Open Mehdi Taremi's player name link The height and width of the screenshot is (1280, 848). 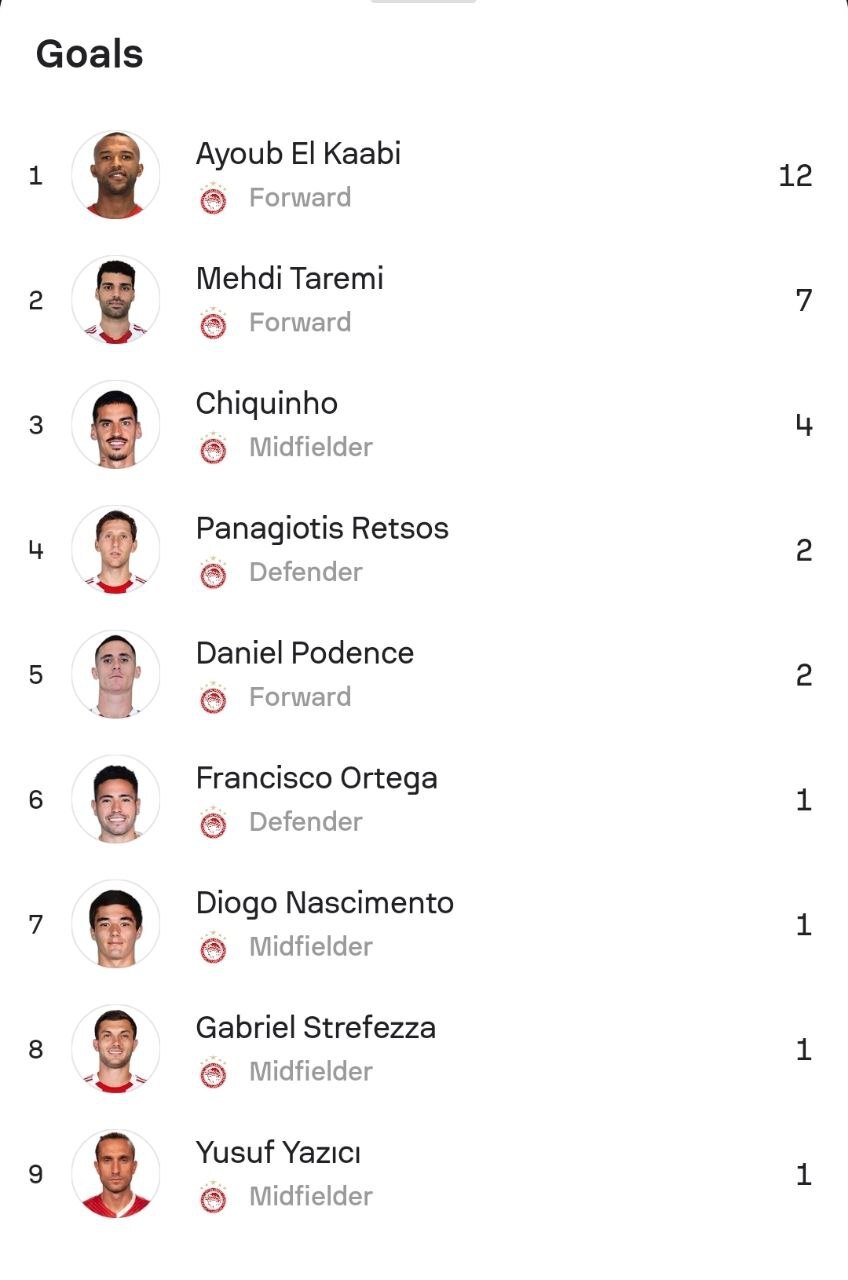[289, 278]
